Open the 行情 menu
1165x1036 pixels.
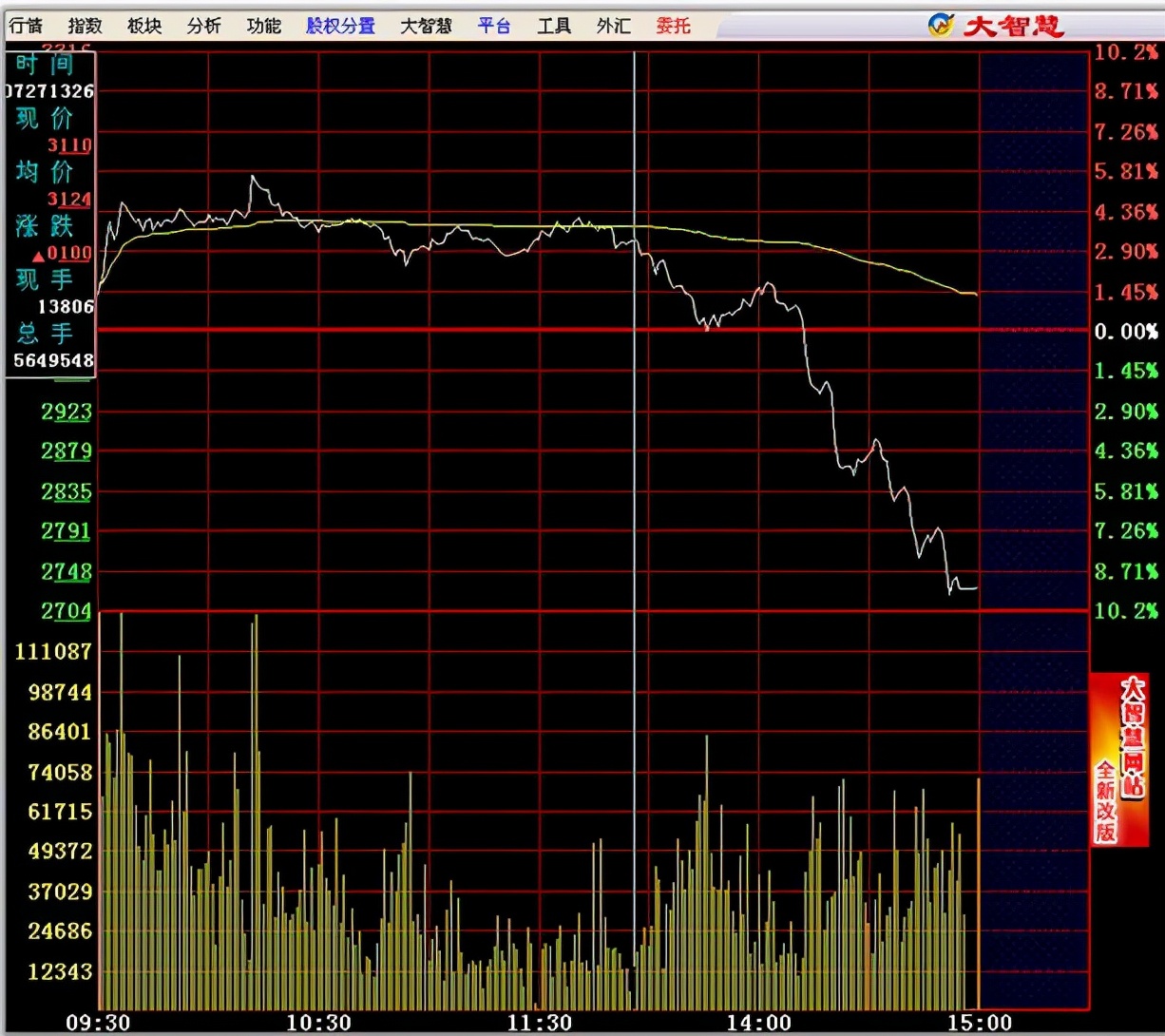pos(26,26)
